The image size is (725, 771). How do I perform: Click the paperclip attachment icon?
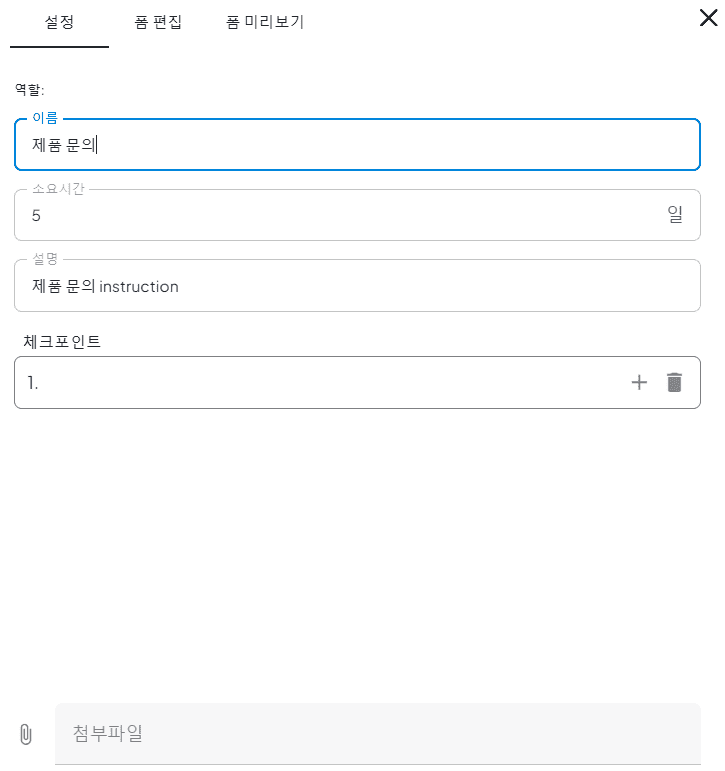click(x=26, y=734)
